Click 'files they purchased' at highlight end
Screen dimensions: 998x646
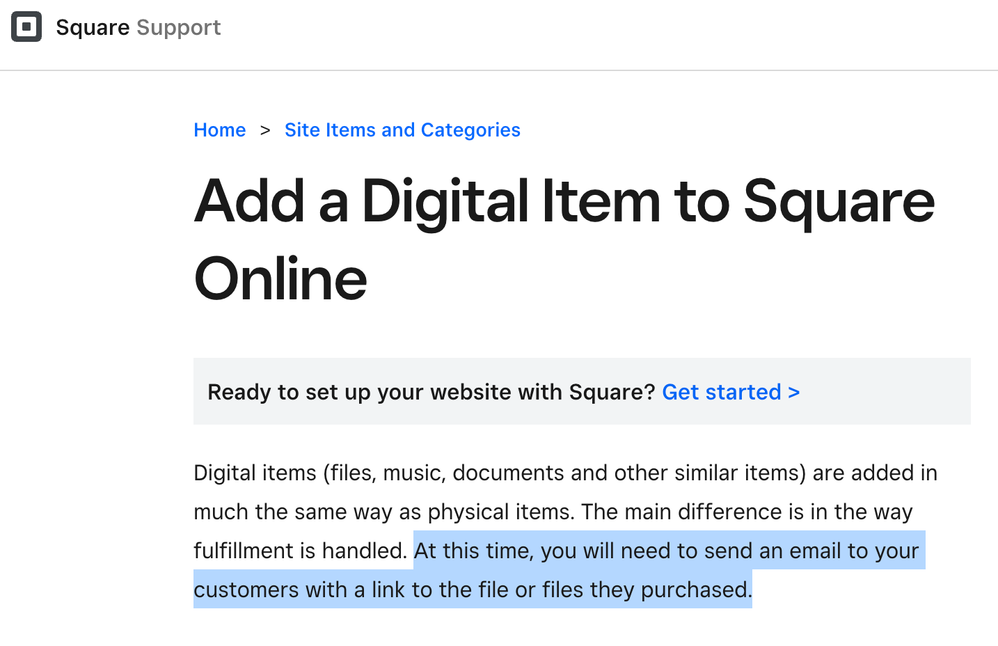click(x=647, y=590)
